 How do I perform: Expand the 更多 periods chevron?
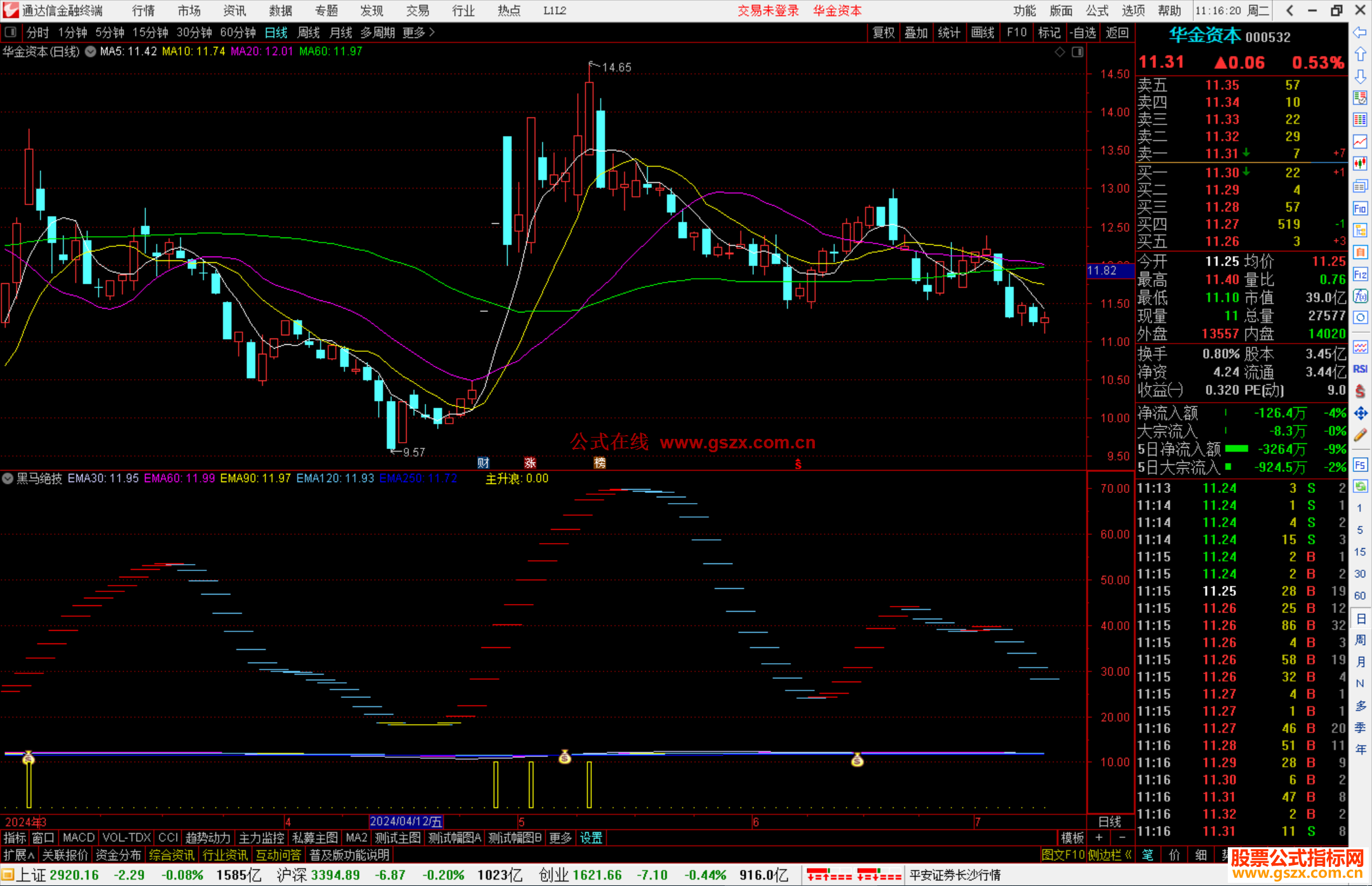click(432, 32)
